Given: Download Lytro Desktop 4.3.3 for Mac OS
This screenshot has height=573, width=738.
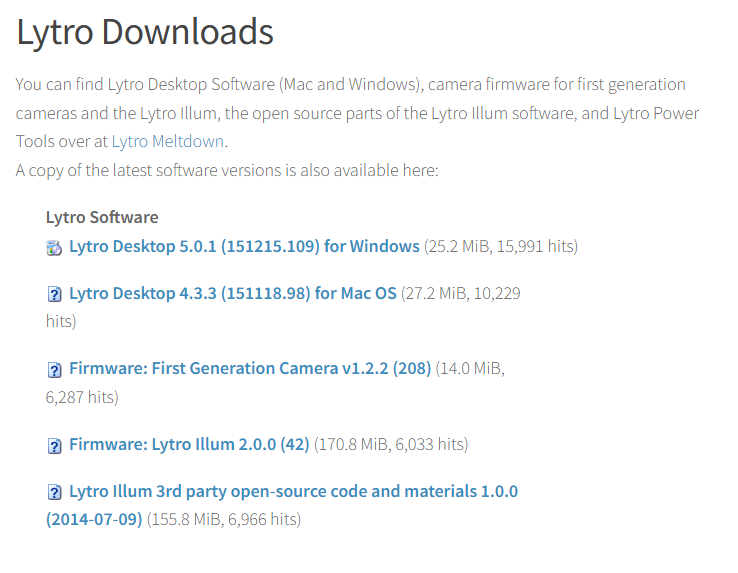Looking at the screenshot, I should click(x=233, y=293).
